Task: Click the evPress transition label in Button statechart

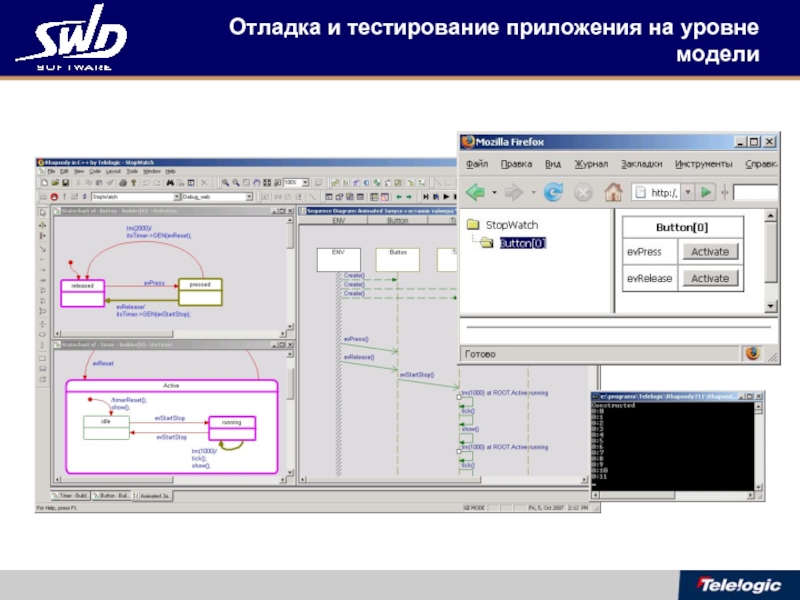Action: click(154, 283)
